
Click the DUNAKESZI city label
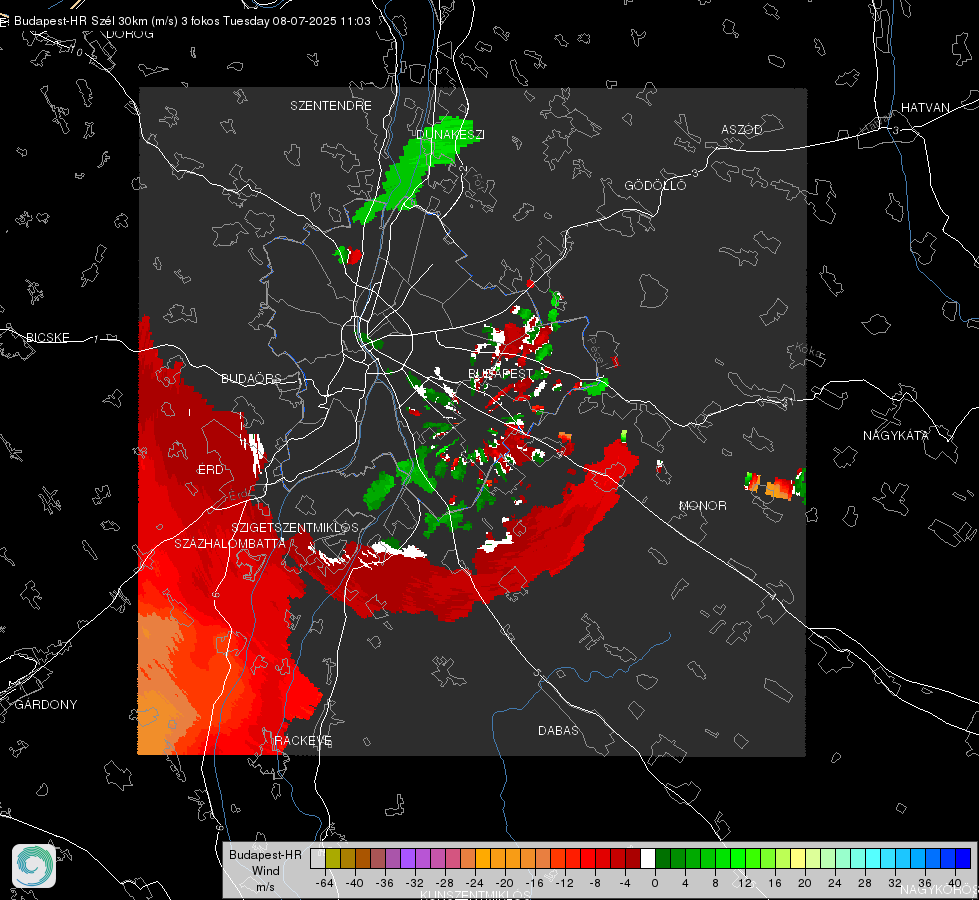pyautogui.click(x=450, y=134)
